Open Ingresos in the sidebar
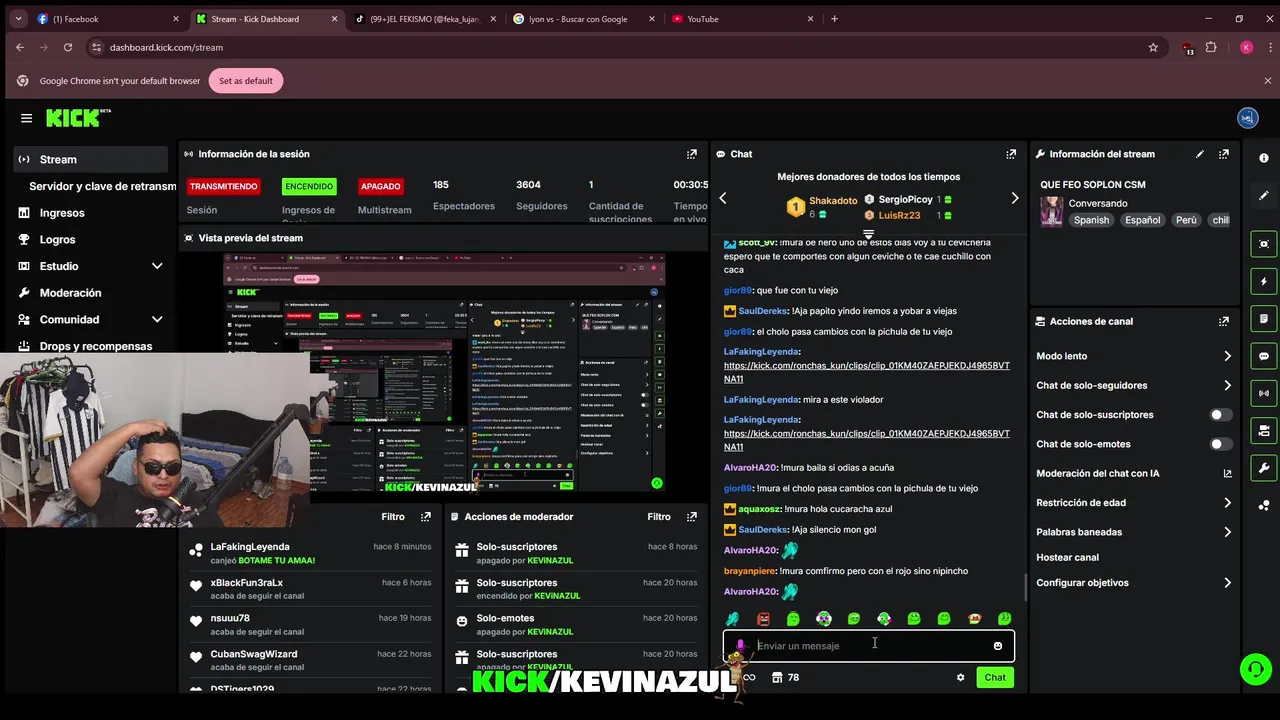This screenshot has height=720, width=1280. coord(62,213)
